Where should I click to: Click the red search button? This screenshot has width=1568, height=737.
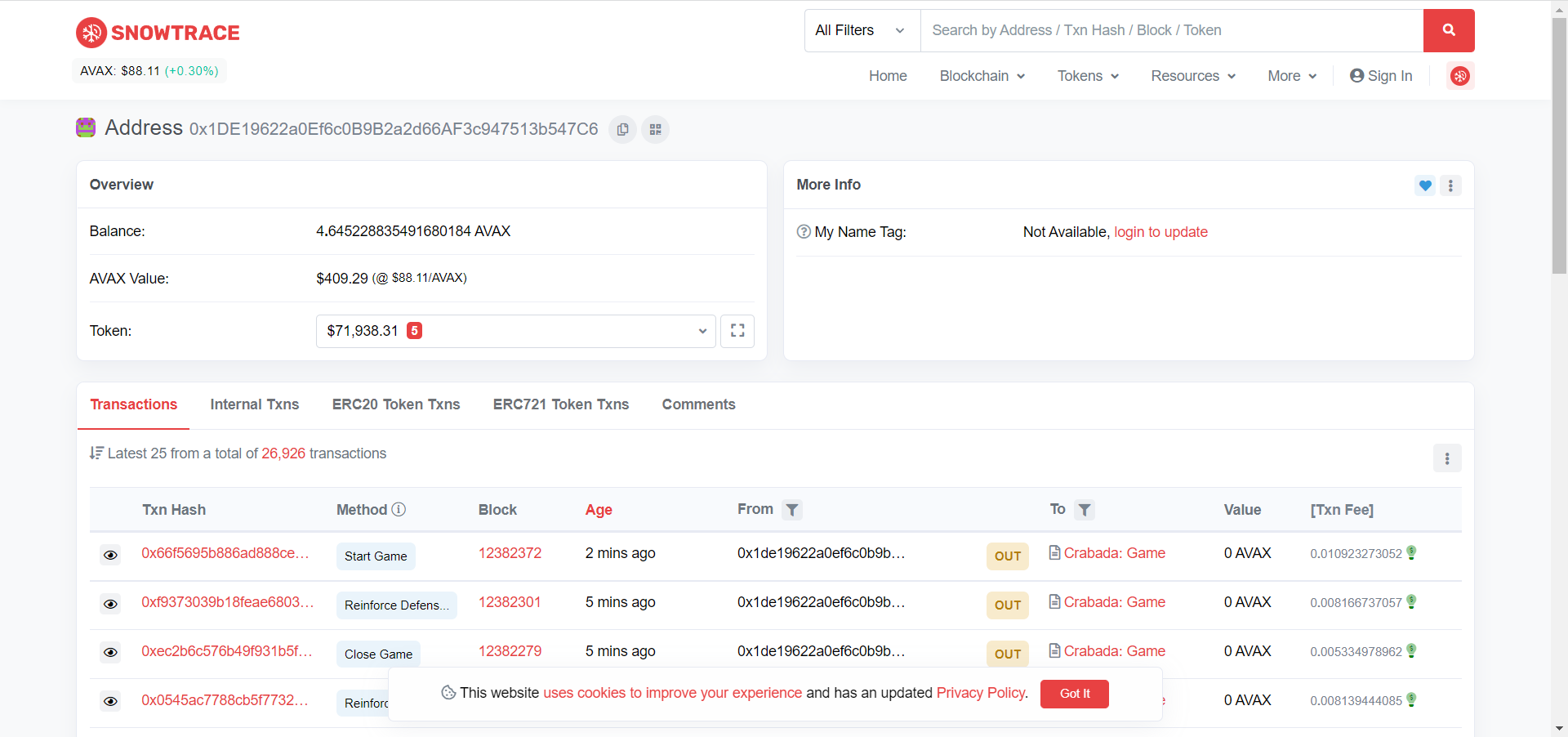pos(1449,30)
